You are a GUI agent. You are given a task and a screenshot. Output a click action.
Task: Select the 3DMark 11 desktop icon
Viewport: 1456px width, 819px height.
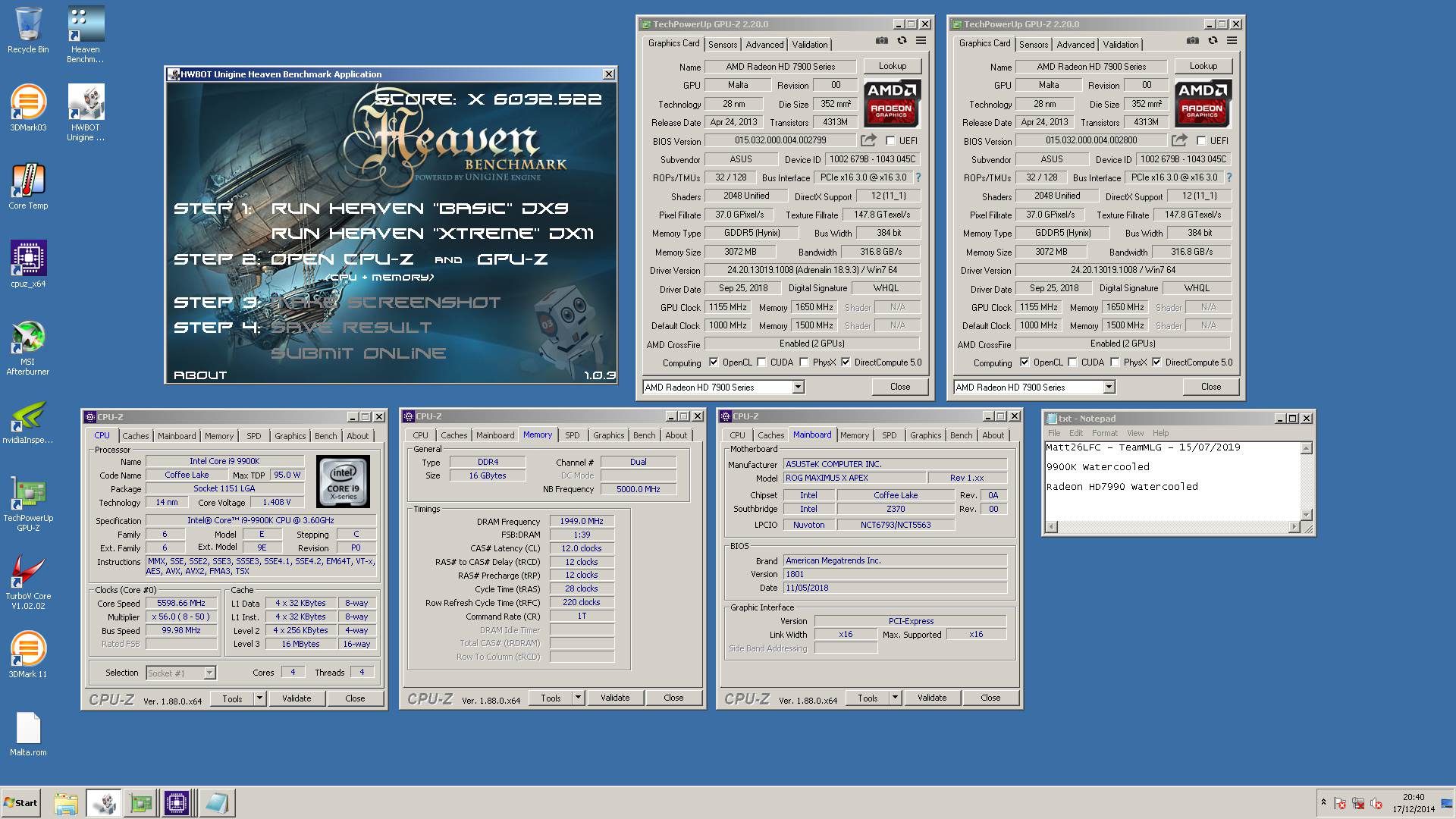tap(28, 655)
